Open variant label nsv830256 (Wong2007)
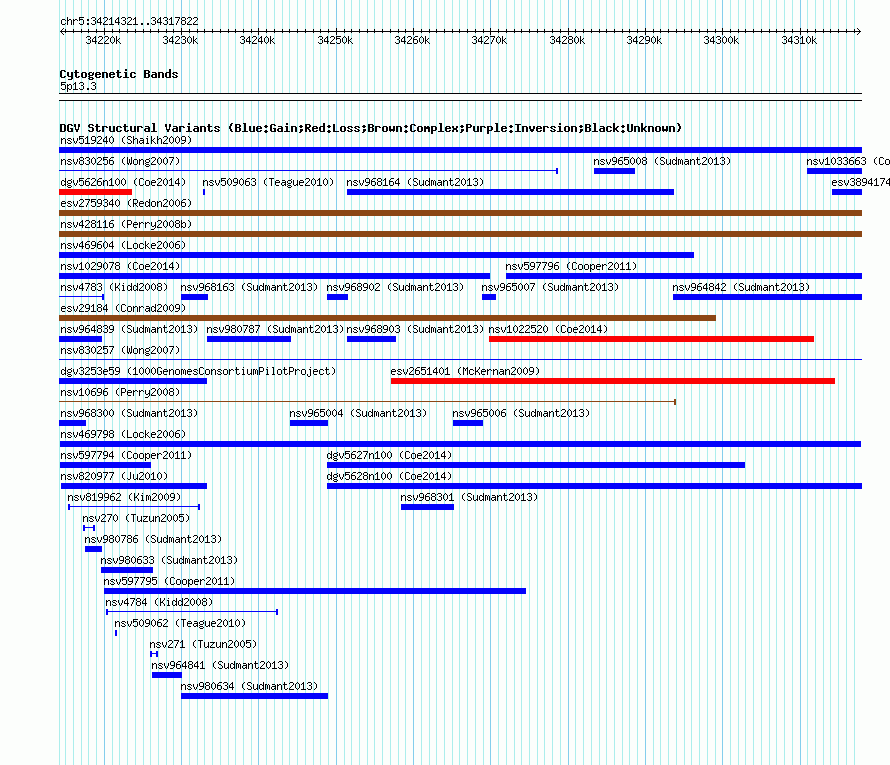Viewport: 890px width, 765px height. click(120, 161)
